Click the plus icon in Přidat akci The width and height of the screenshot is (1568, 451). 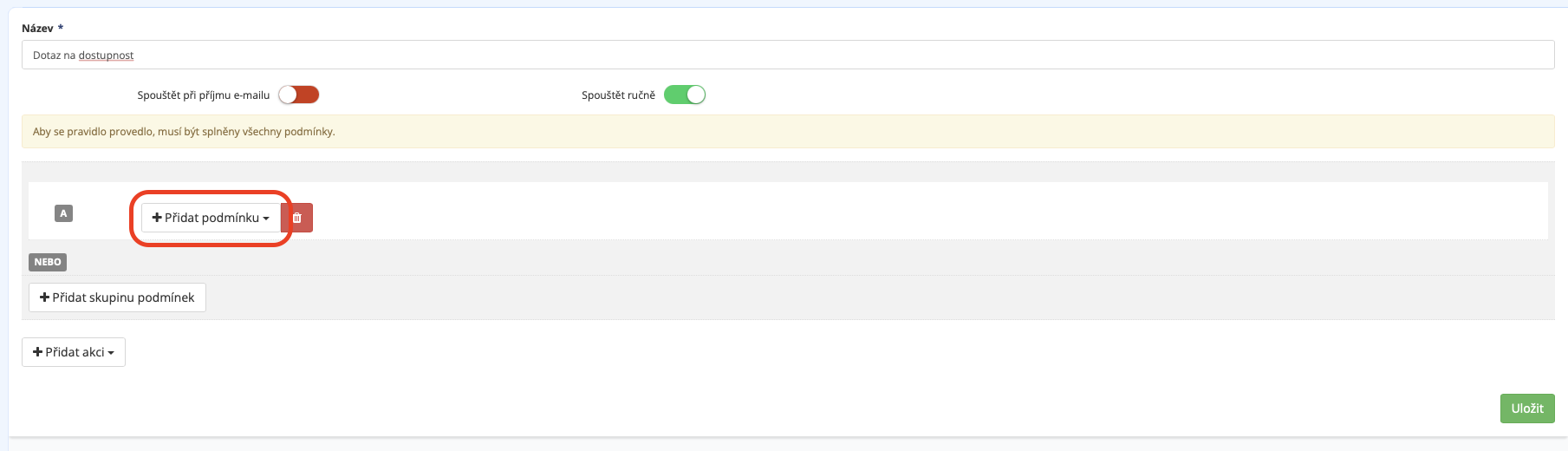click(37, 352)
